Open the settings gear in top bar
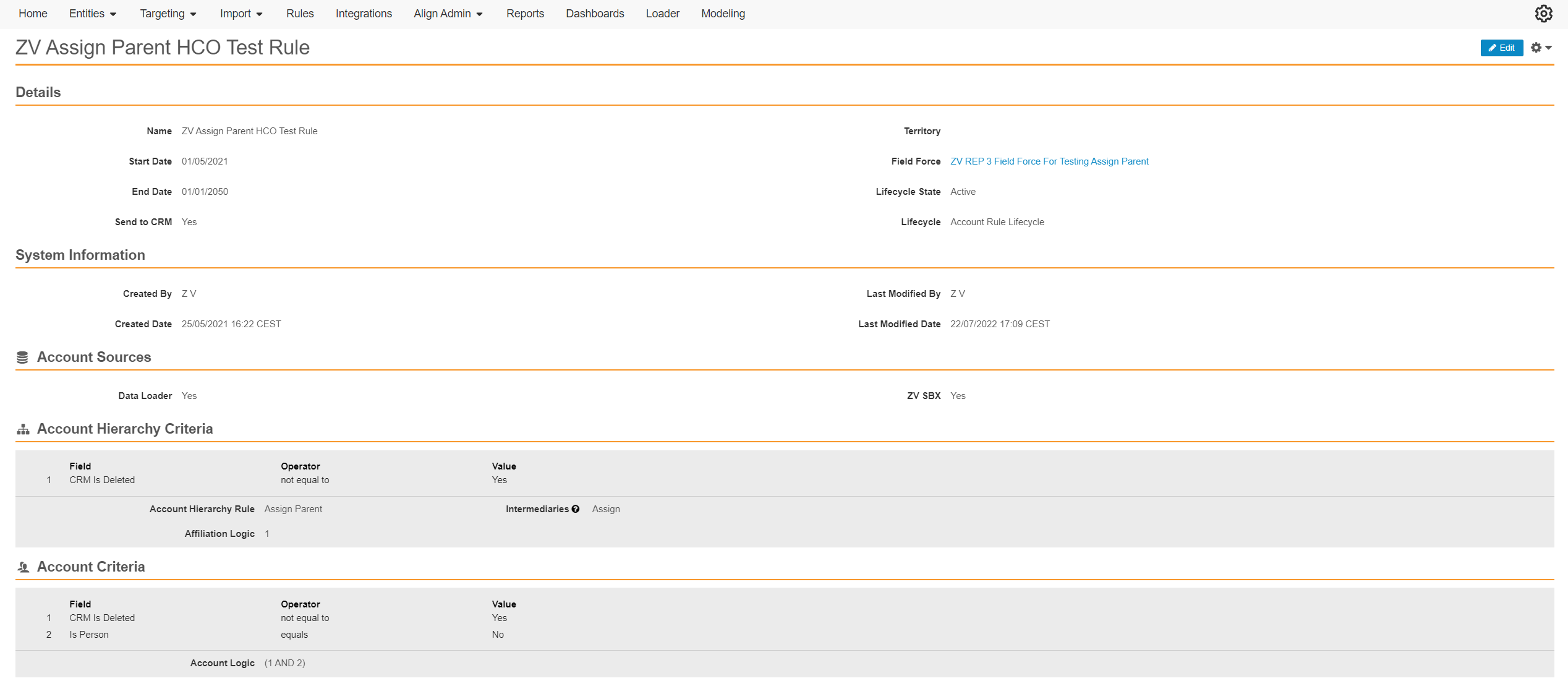The height and width of the screenshot is (686, 1568). click(1543, 14)
